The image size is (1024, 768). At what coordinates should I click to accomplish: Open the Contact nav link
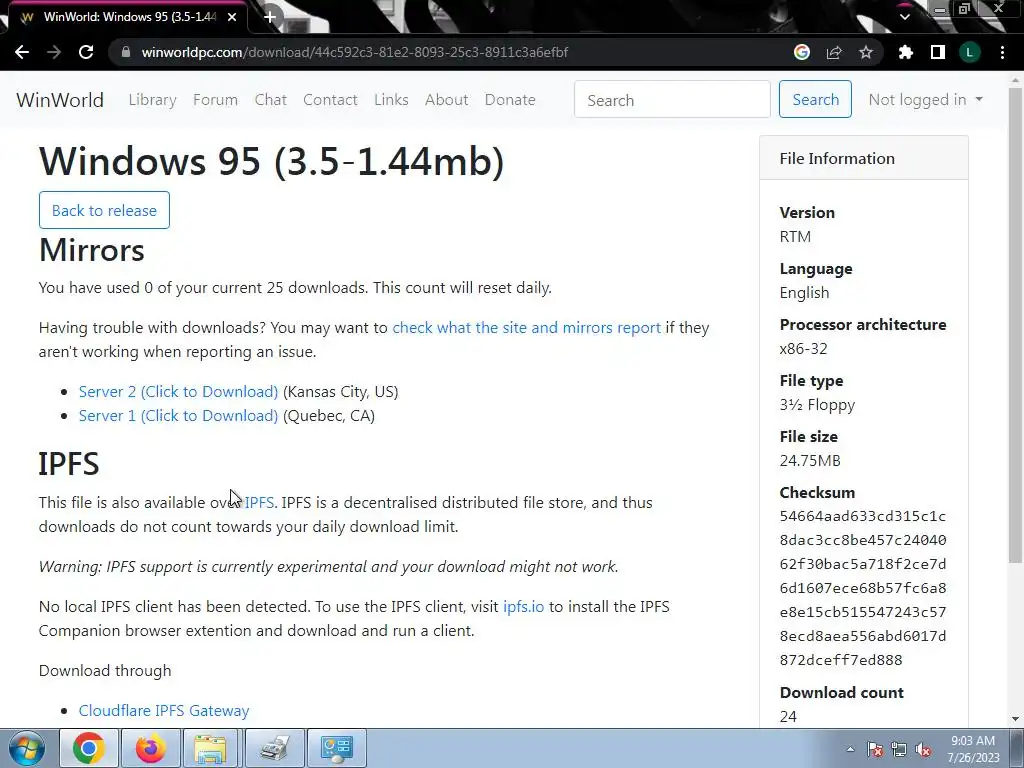(330, 100)
